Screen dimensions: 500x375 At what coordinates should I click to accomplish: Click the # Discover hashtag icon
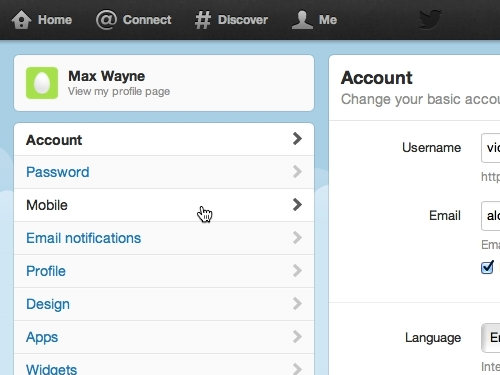click(x=203, y=20)
